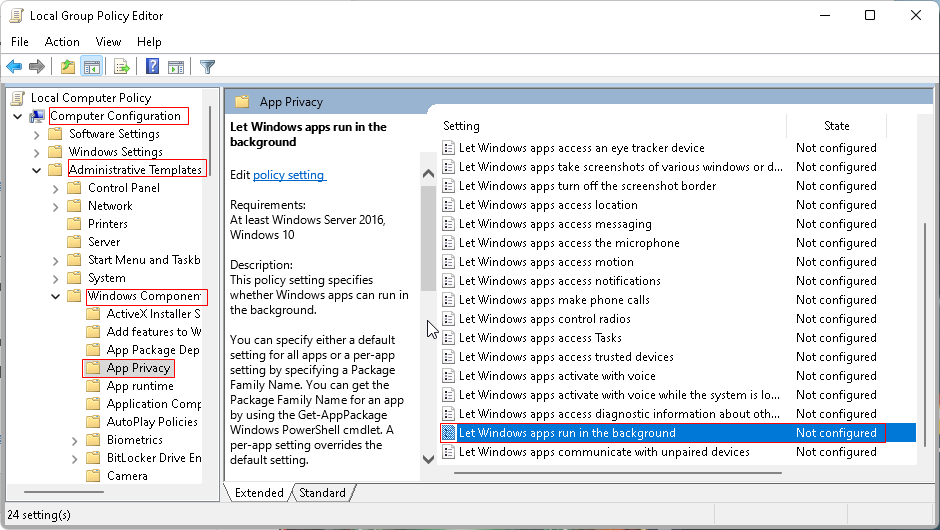Expand the Network node

(x=55, y=206)
